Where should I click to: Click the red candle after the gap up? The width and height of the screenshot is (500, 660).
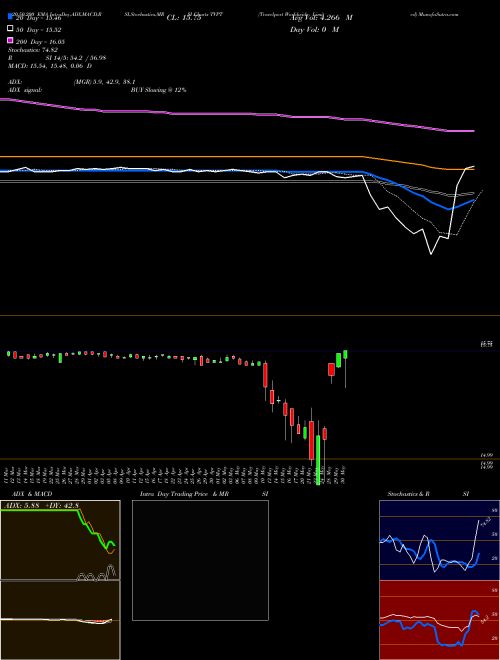pos(331,370)
